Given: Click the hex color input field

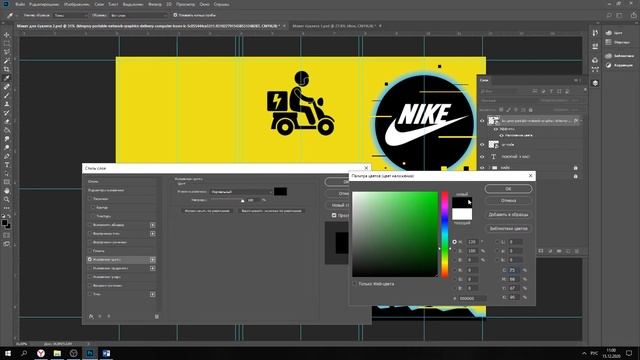Looking at the screenshot, I should point(472,298).
